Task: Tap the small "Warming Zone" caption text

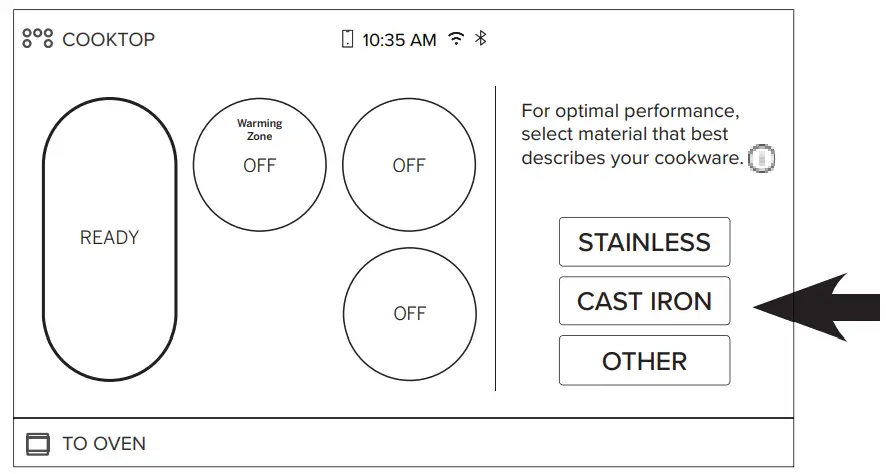Action: coord(259,130)
